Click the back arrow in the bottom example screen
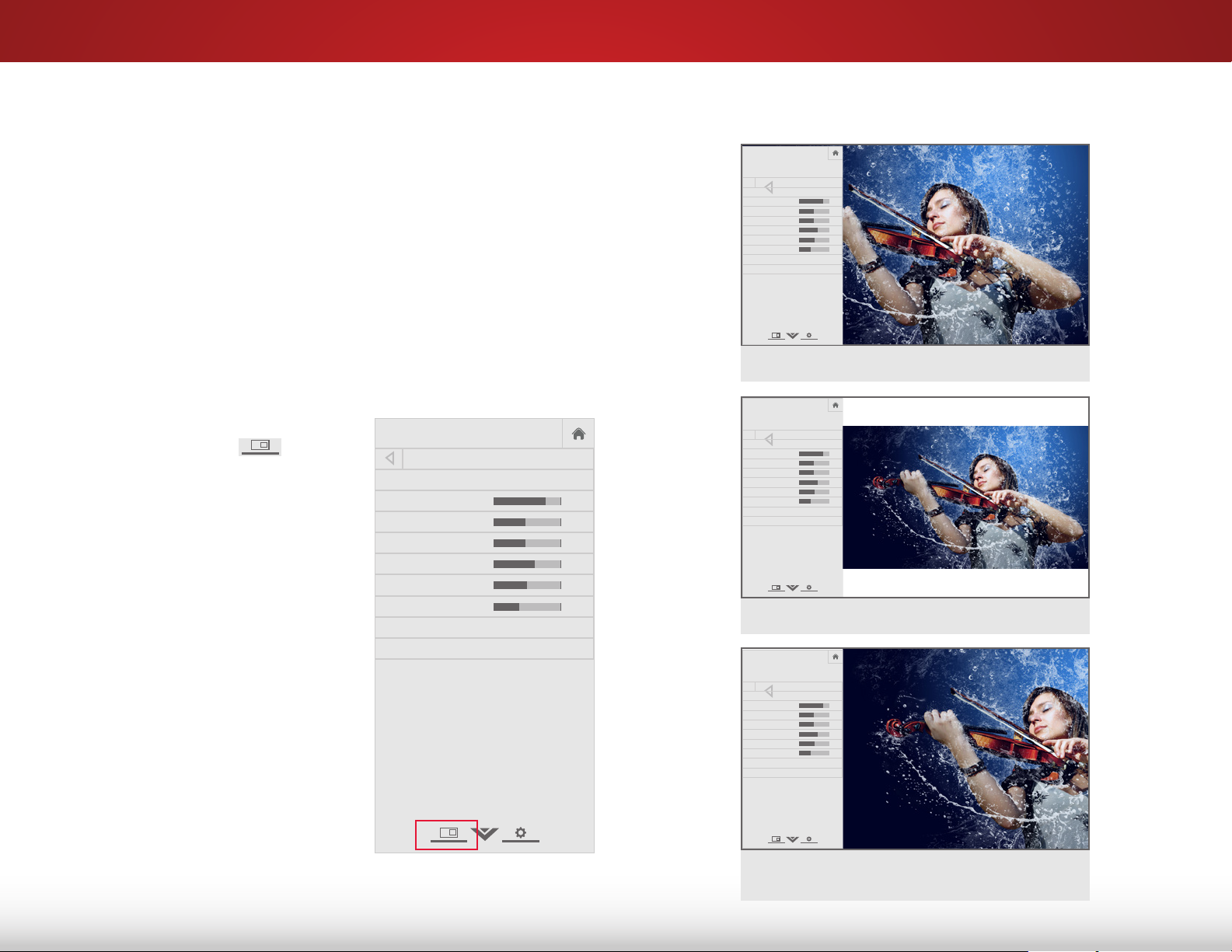 [x=768, y=691]
